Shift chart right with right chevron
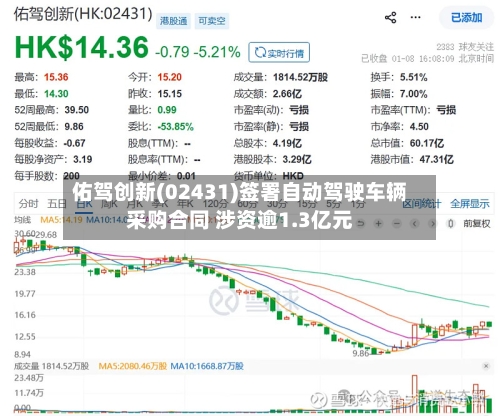The width and height of the screenshot is (500, 416). point(433,223)
